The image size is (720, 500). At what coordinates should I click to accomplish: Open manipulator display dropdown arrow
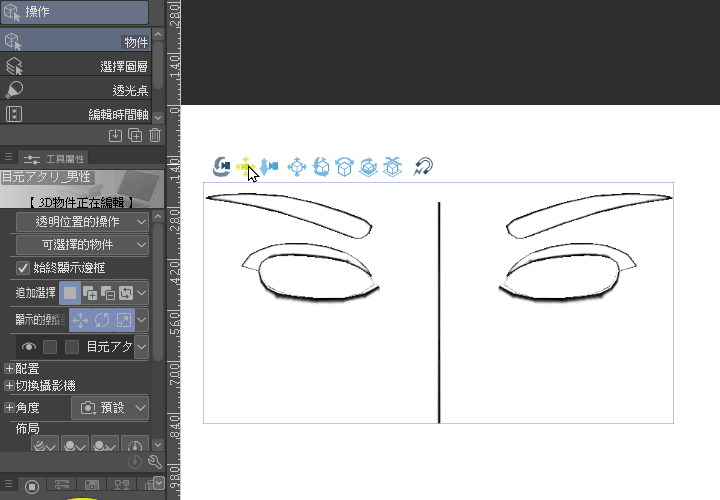coord(141,320)
